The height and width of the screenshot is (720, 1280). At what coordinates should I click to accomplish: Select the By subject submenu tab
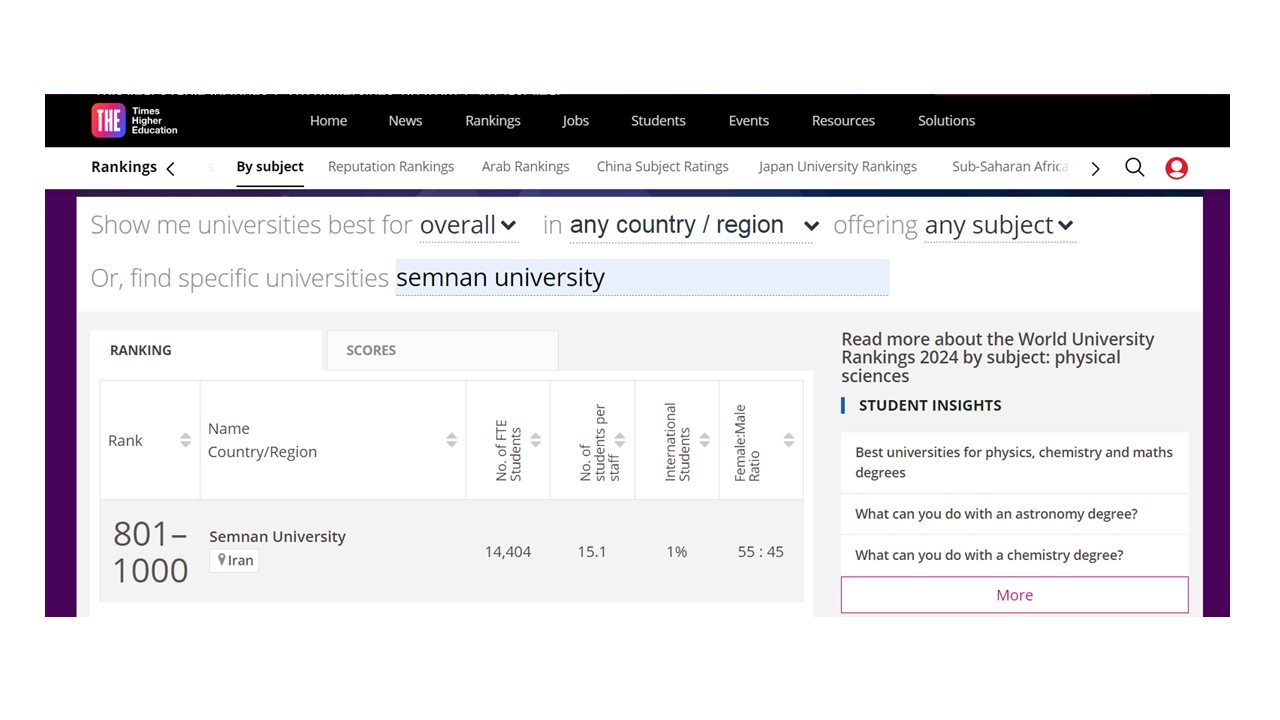click(x=270, y=167)
